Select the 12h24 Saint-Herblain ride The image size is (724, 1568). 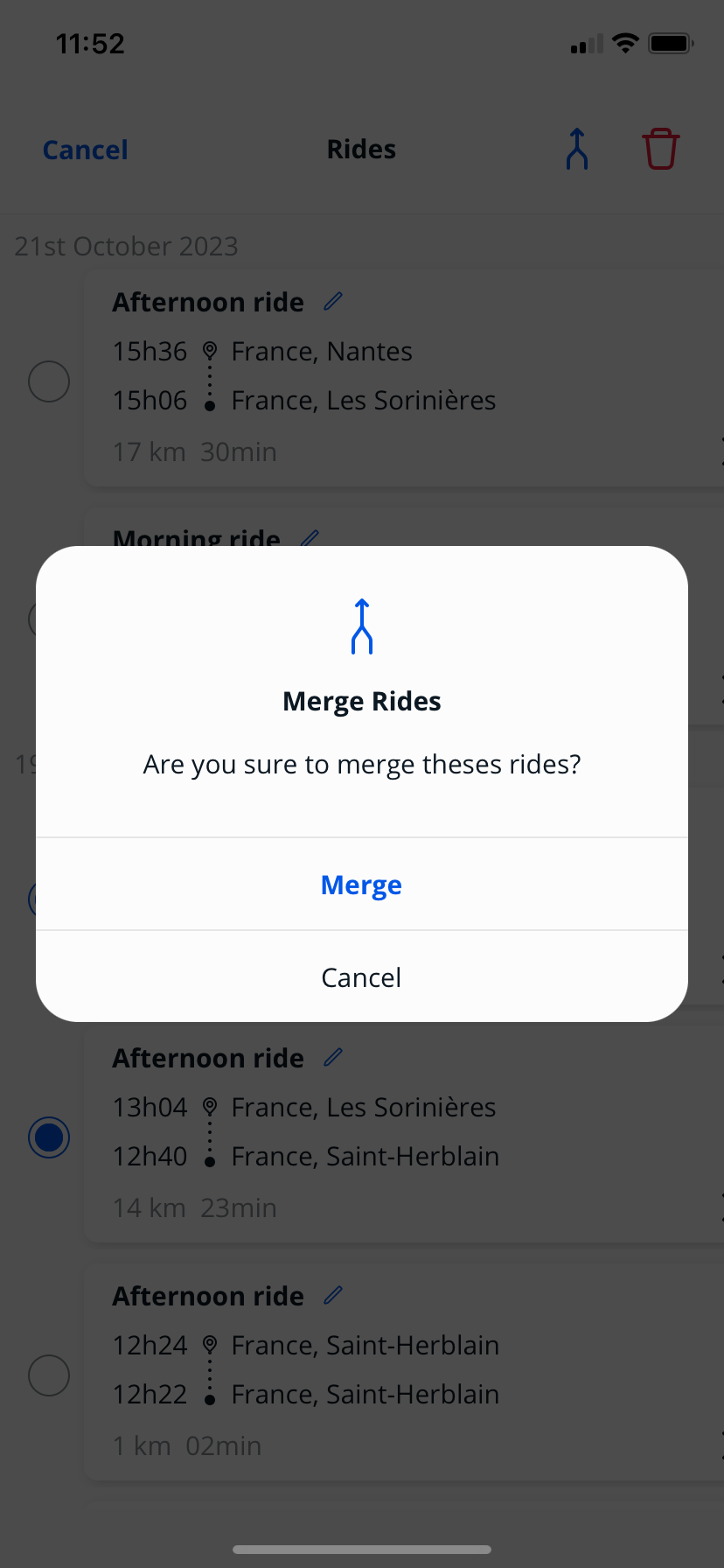point(49,1375)
